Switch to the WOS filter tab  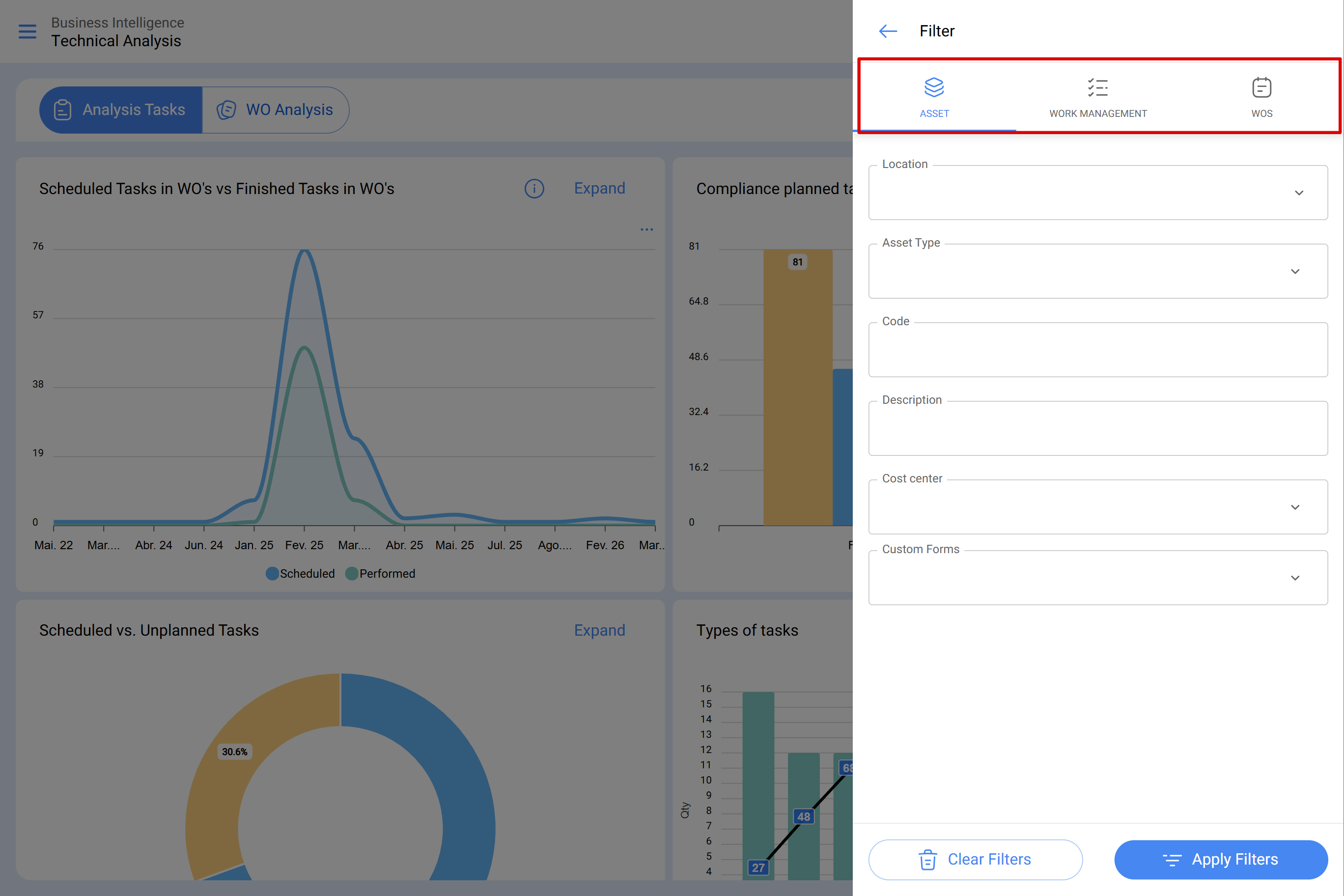1261,97
